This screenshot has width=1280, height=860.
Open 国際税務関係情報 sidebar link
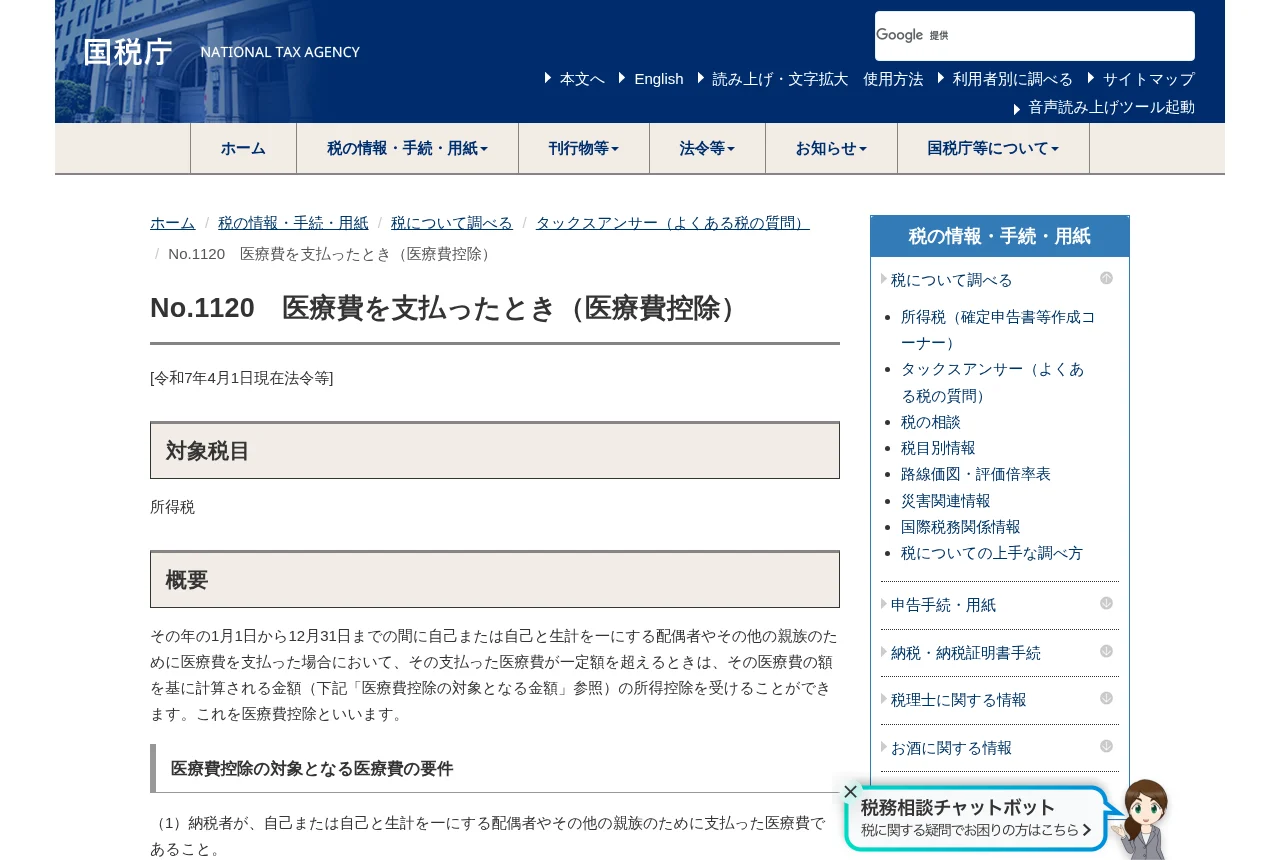click(x=961, y=527)
